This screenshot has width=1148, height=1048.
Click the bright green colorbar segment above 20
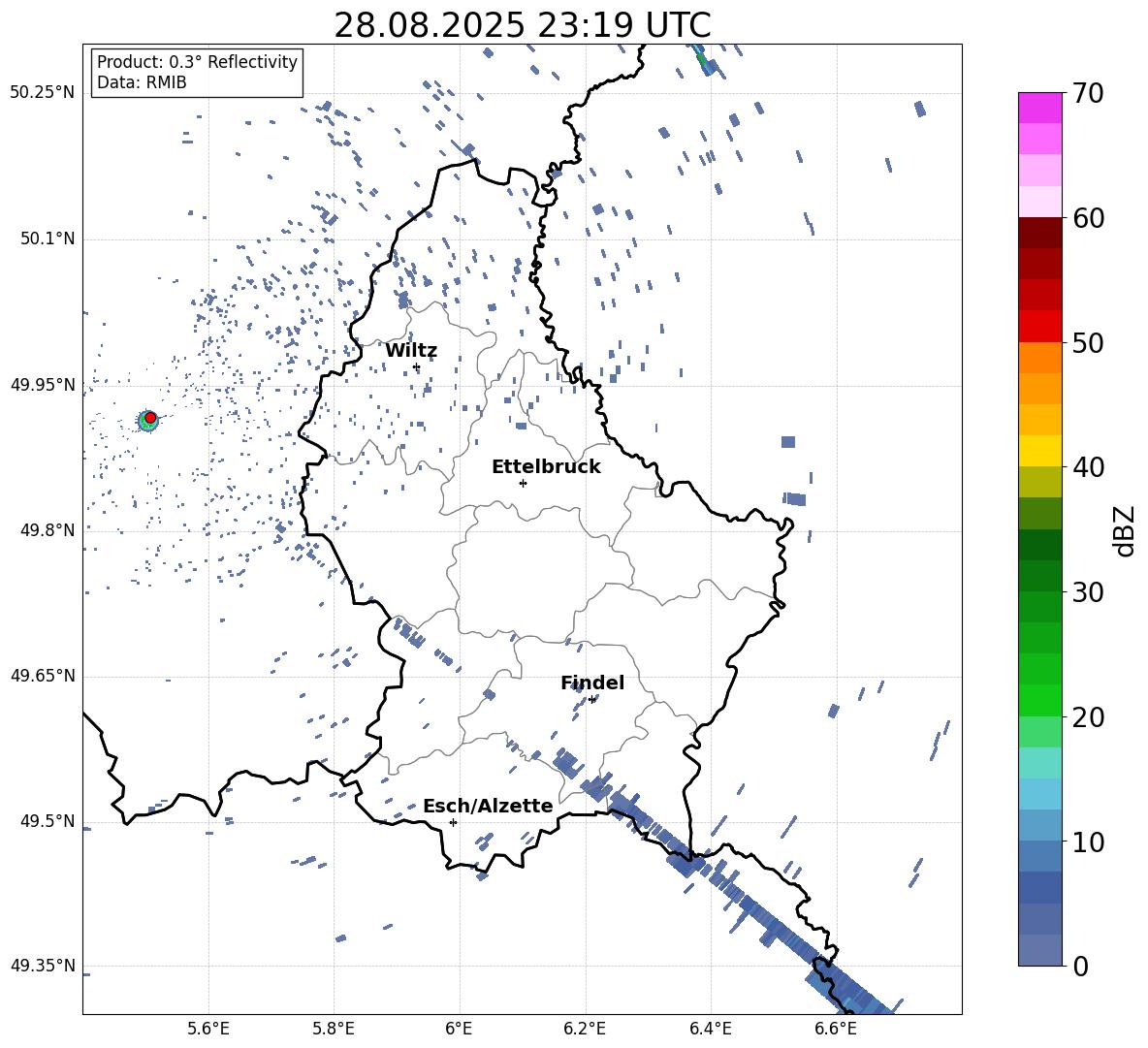(x=1039, y=700)
